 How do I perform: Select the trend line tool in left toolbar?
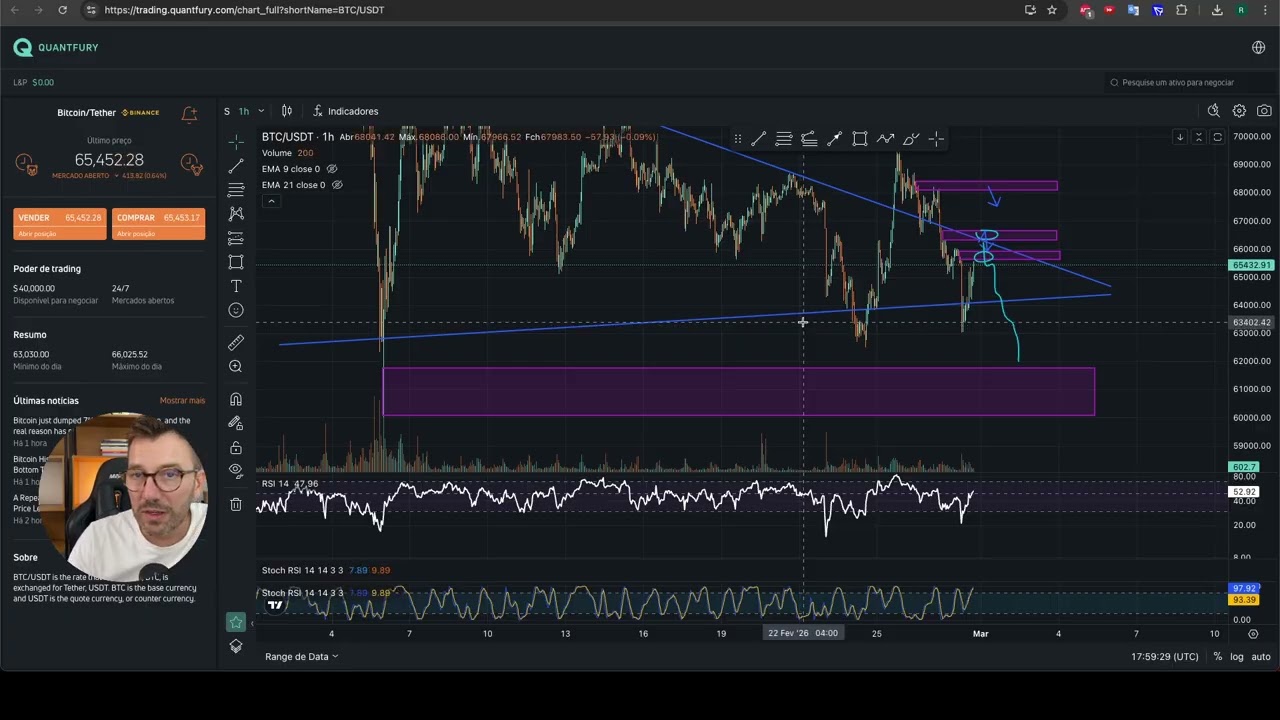pos(236,166)
